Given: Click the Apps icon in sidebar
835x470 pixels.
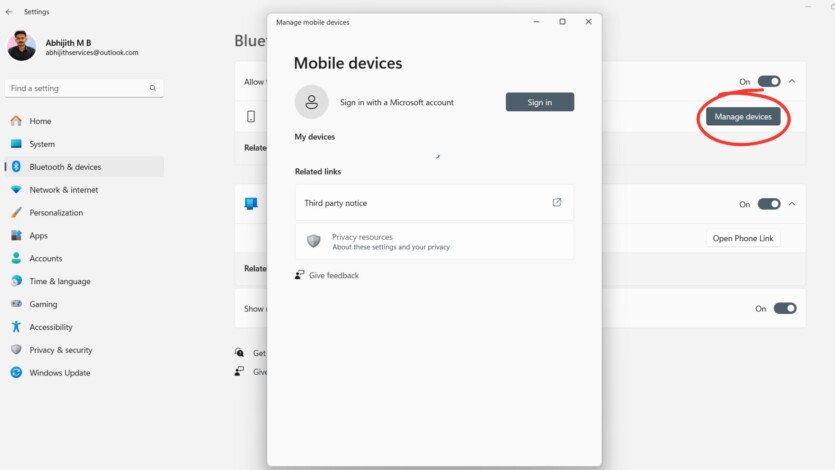Looking at the screenshot, I should tap(16, 235).
